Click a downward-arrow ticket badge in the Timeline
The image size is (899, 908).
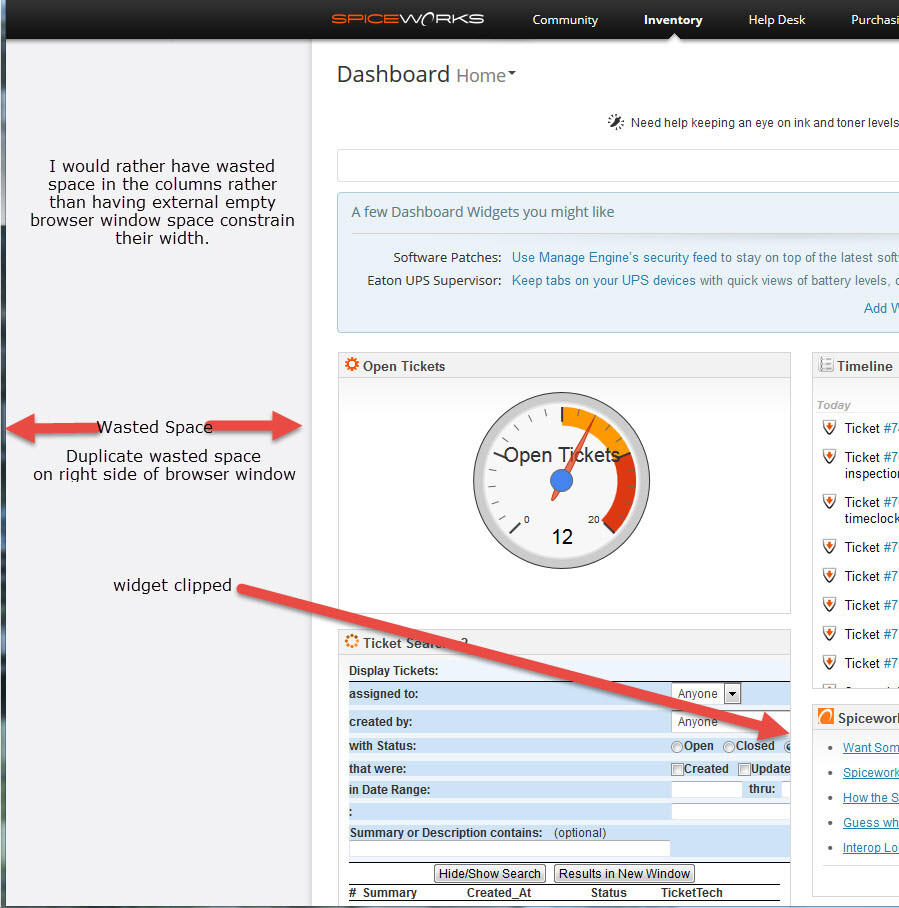click(829, 546)
